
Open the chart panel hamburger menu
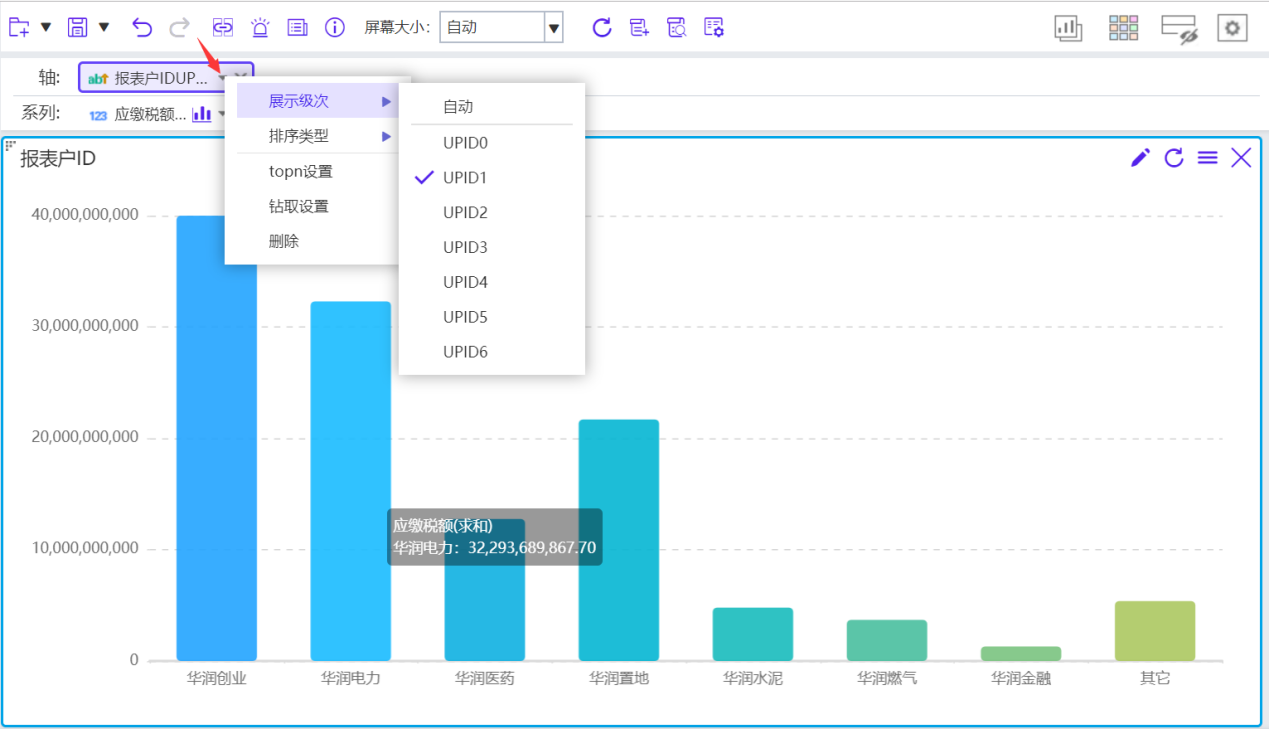click(x=1208, y=157)
